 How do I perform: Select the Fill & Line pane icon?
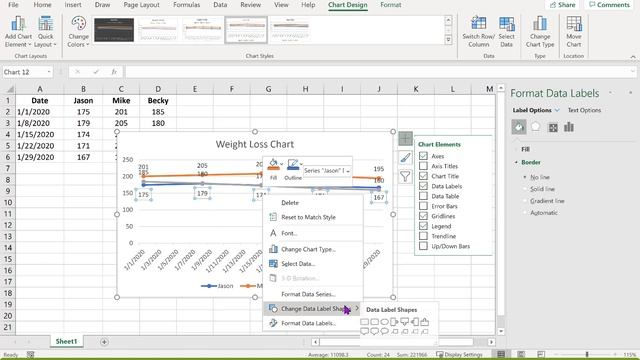pos(519,127)
